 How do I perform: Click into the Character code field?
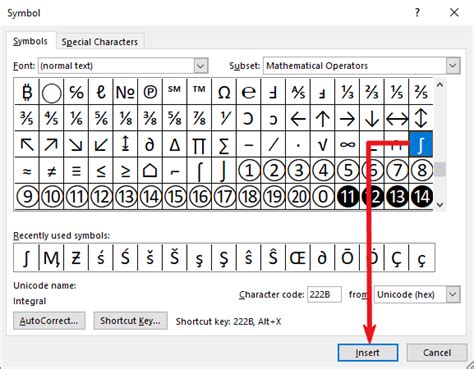324,294
